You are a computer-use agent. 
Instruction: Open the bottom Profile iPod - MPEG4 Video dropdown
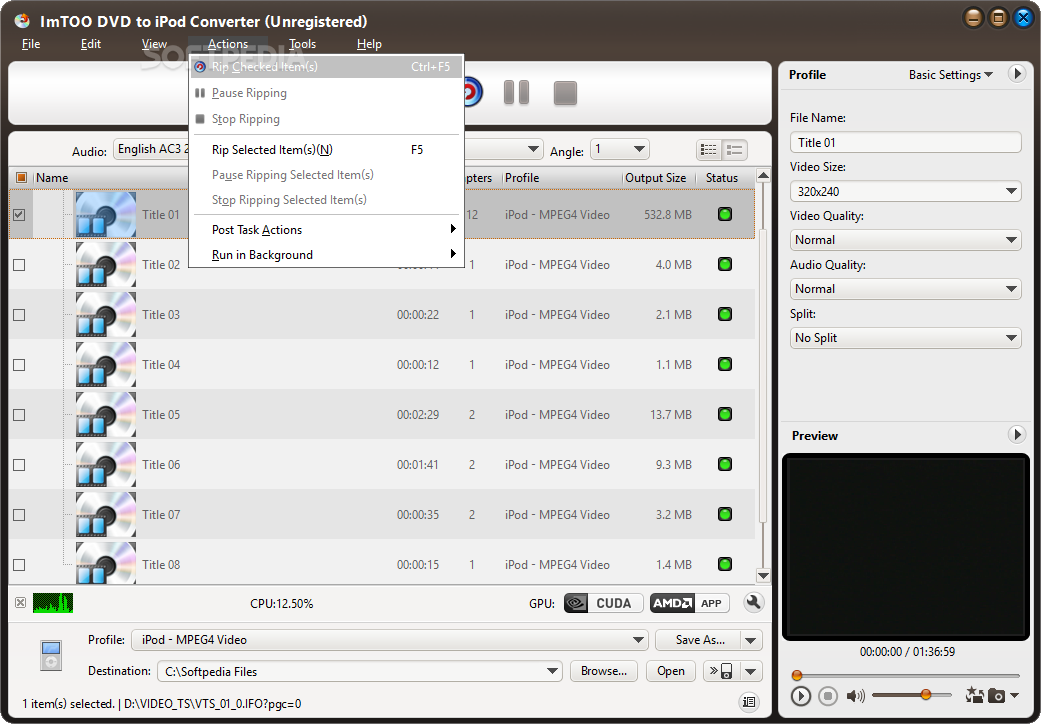(390, 640)
